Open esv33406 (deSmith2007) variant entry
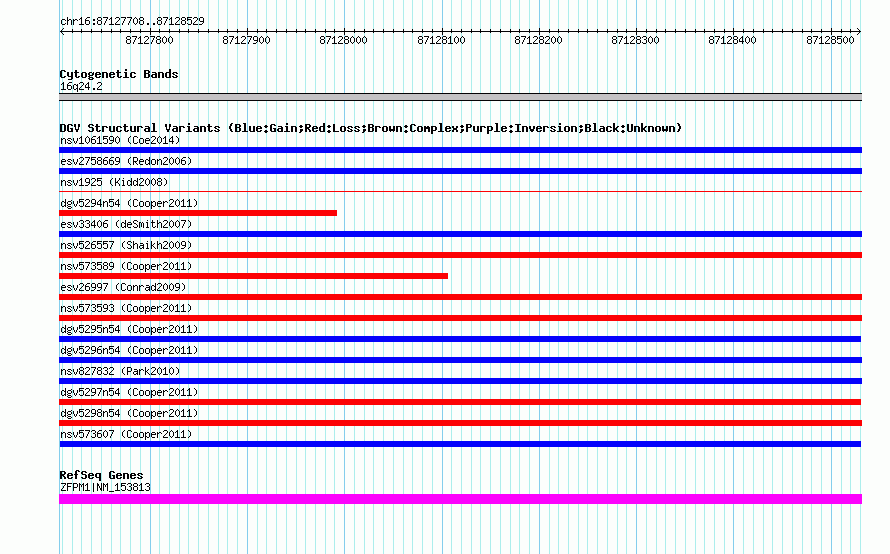 126,224
